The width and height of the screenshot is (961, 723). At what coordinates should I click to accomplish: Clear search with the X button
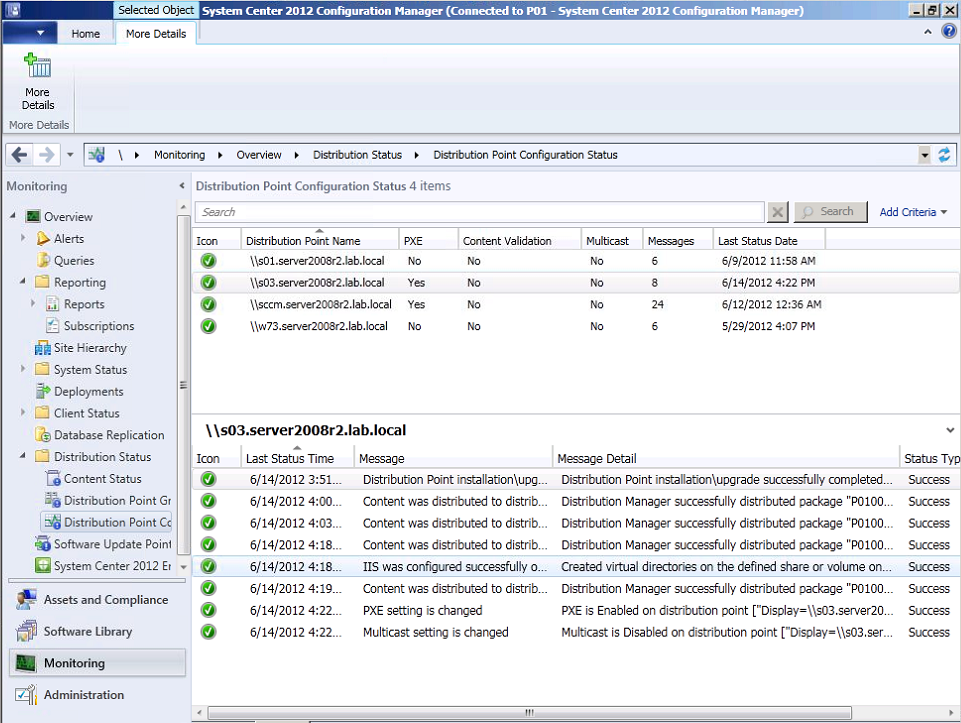777,212
